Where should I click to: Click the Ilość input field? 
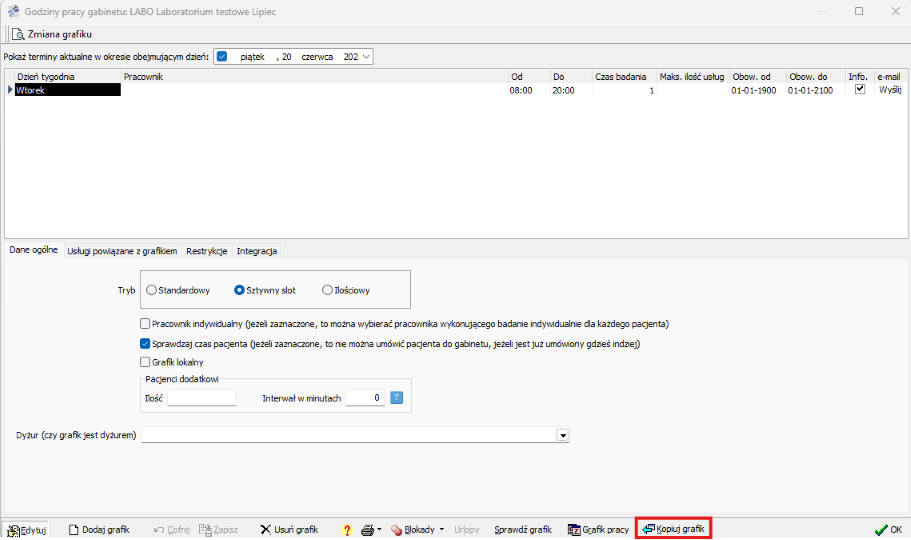201,398
